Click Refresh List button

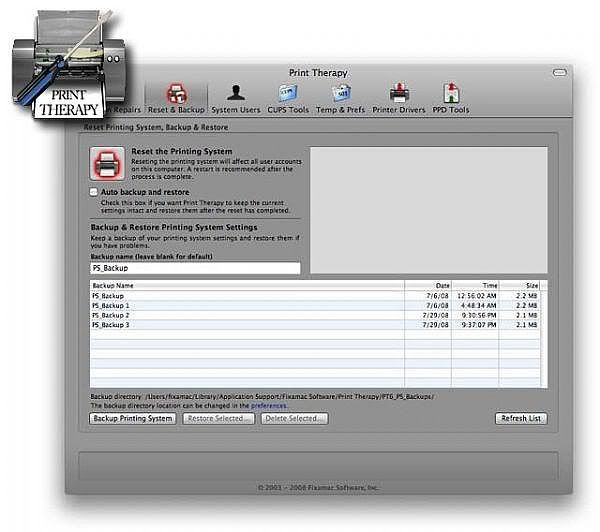521,418
